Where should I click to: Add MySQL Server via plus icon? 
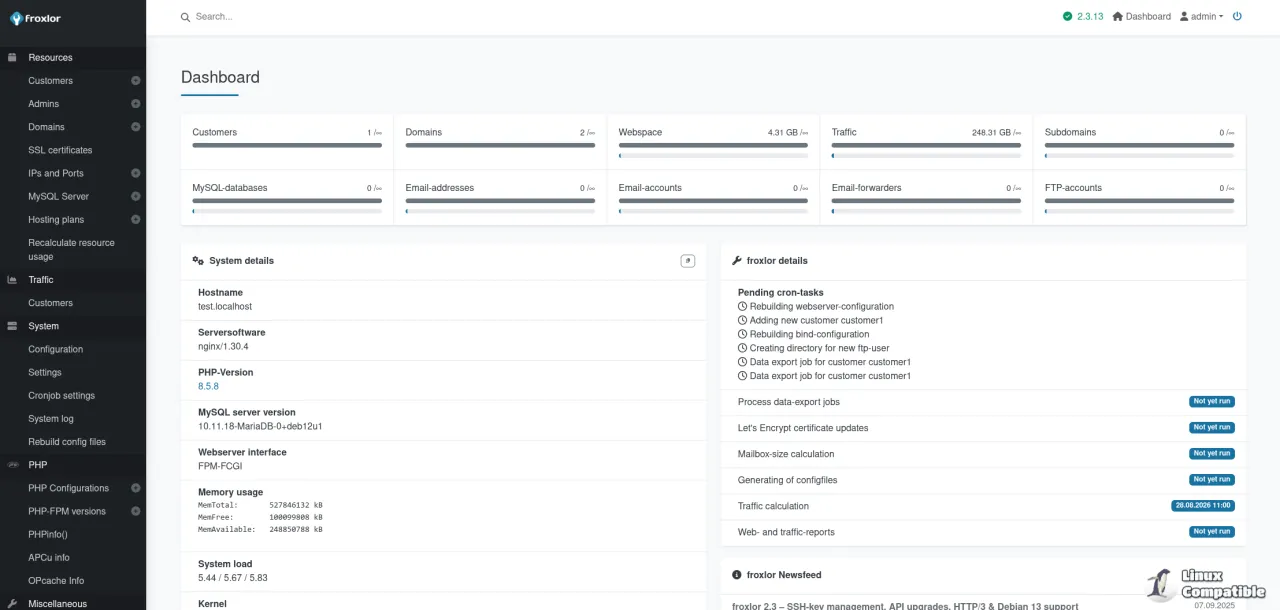[136, 196]
